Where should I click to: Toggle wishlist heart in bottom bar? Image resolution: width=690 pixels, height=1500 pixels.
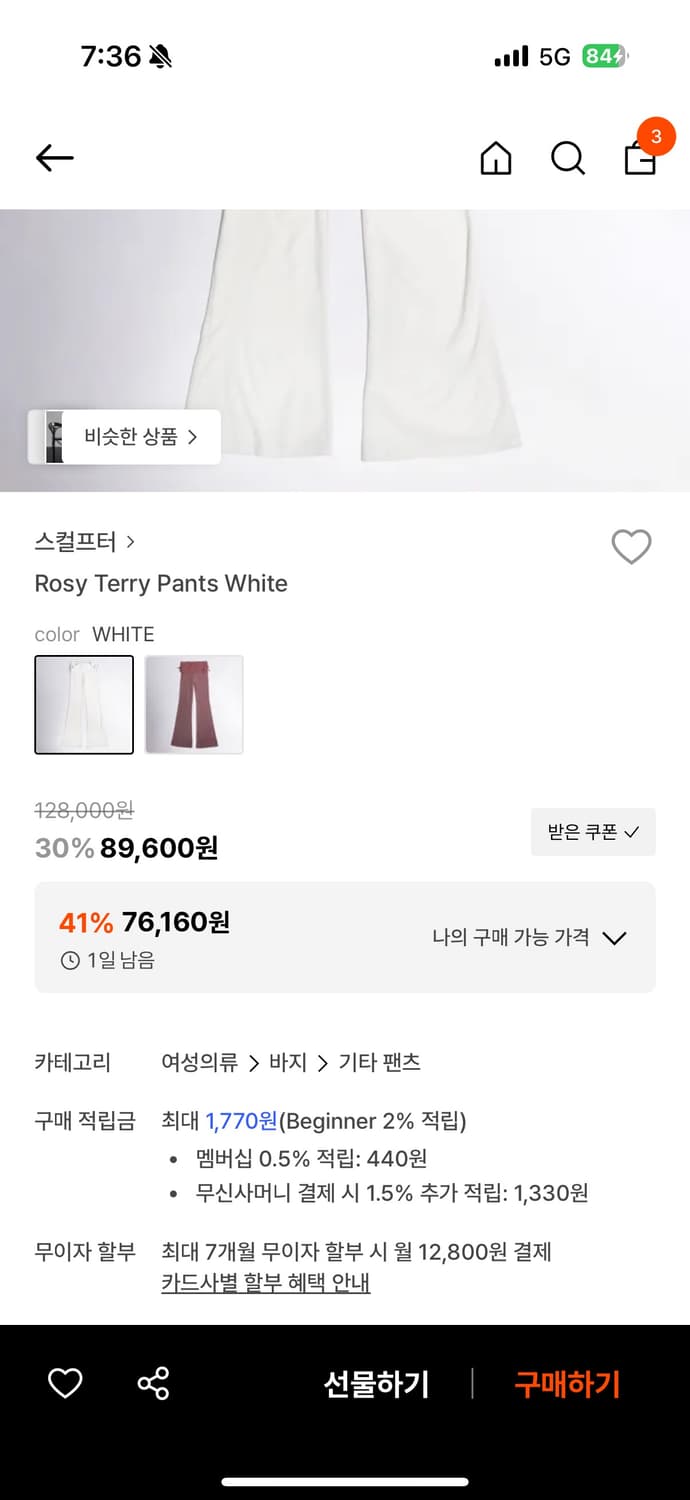tap(65, 1384)
